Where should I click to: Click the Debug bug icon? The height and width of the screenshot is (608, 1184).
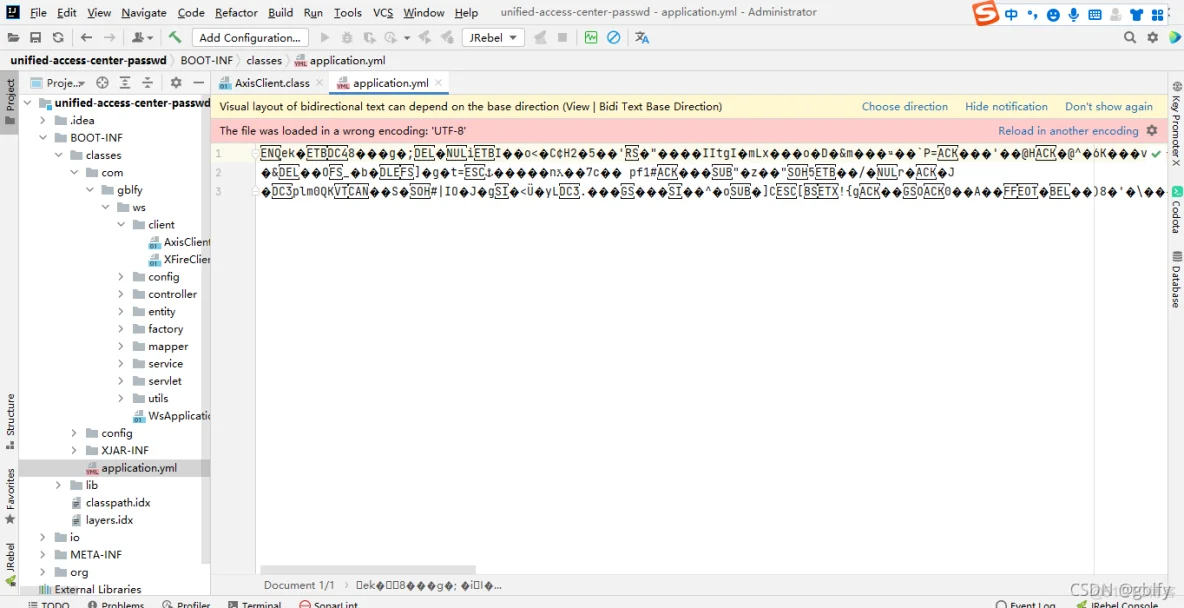coord(347,37)
